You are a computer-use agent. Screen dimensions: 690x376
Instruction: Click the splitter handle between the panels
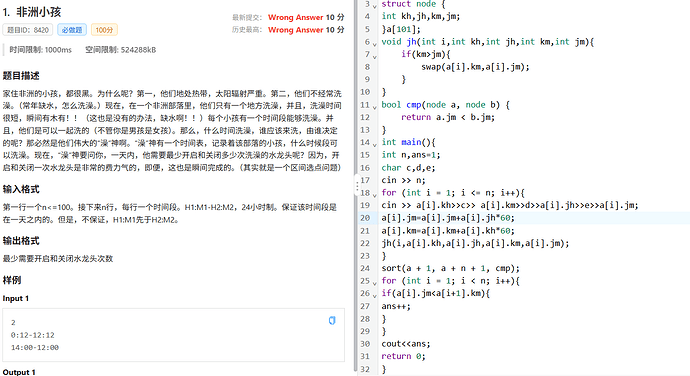(356, 186)
